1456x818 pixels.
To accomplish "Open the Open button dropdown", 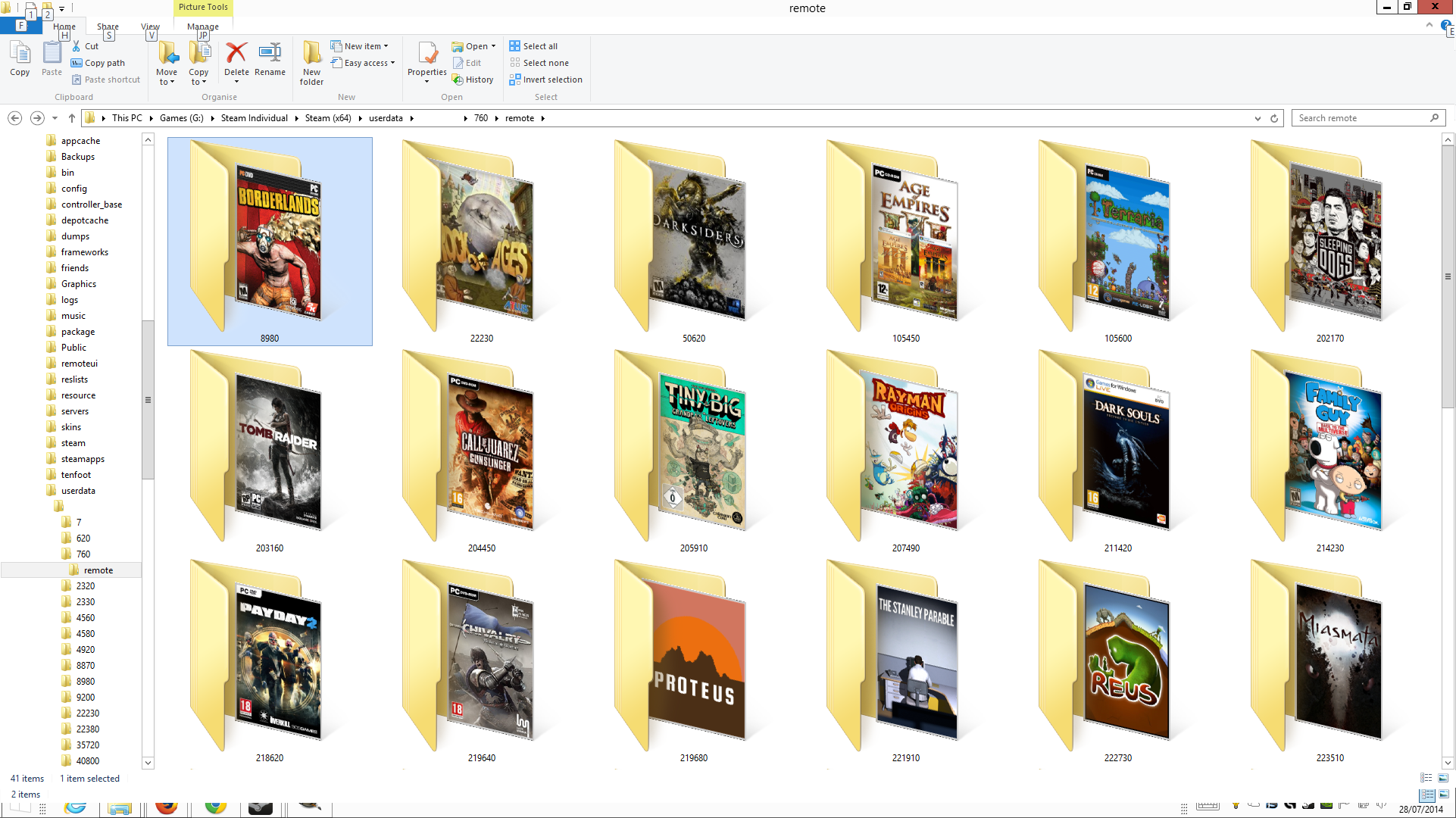I will click(493, 46).
